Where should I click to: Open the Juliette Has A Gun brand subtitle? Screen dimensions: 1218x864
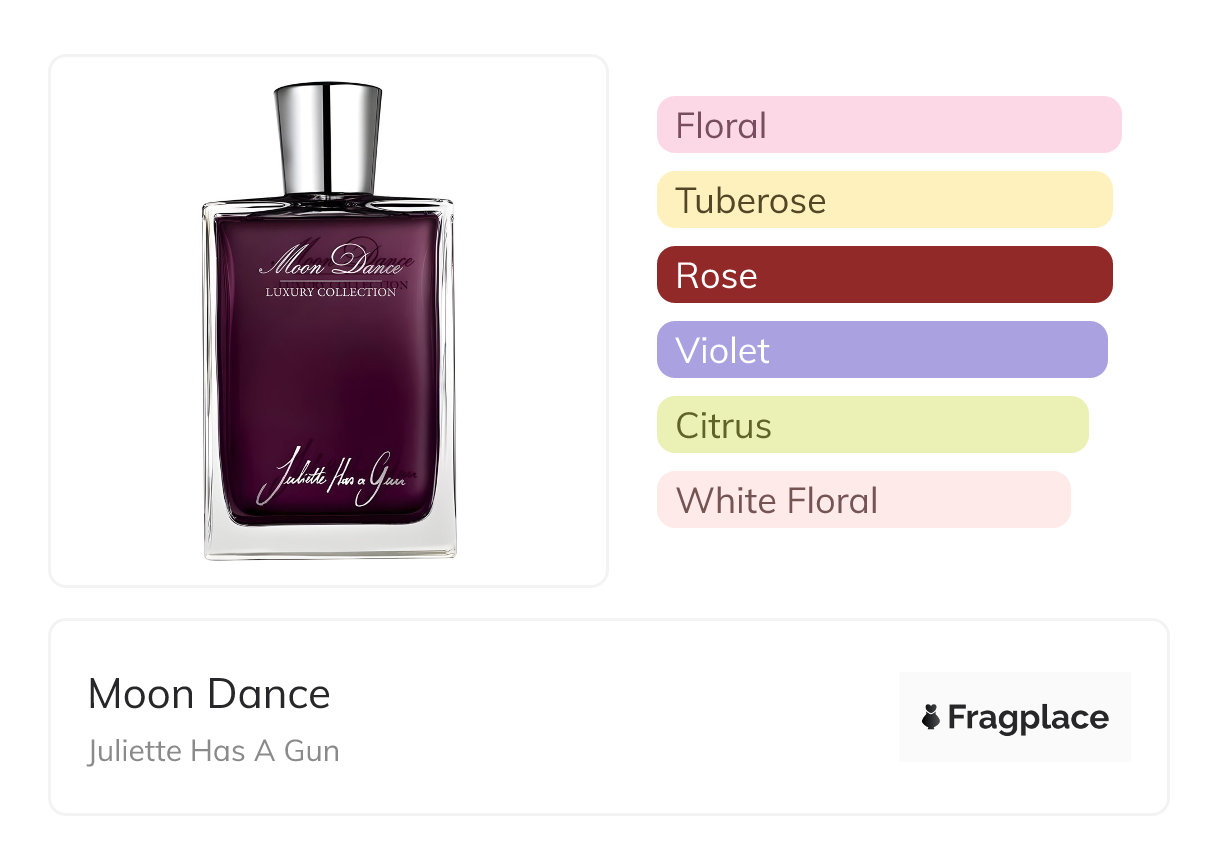click(x=214, y=751)
